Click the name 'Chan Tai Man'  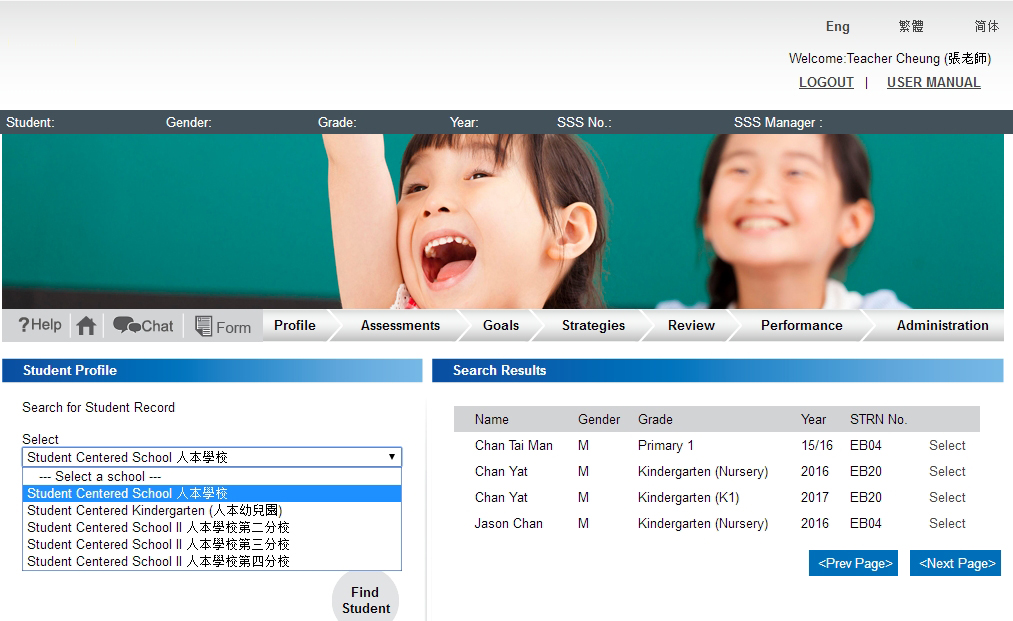[x=514, y=445]
